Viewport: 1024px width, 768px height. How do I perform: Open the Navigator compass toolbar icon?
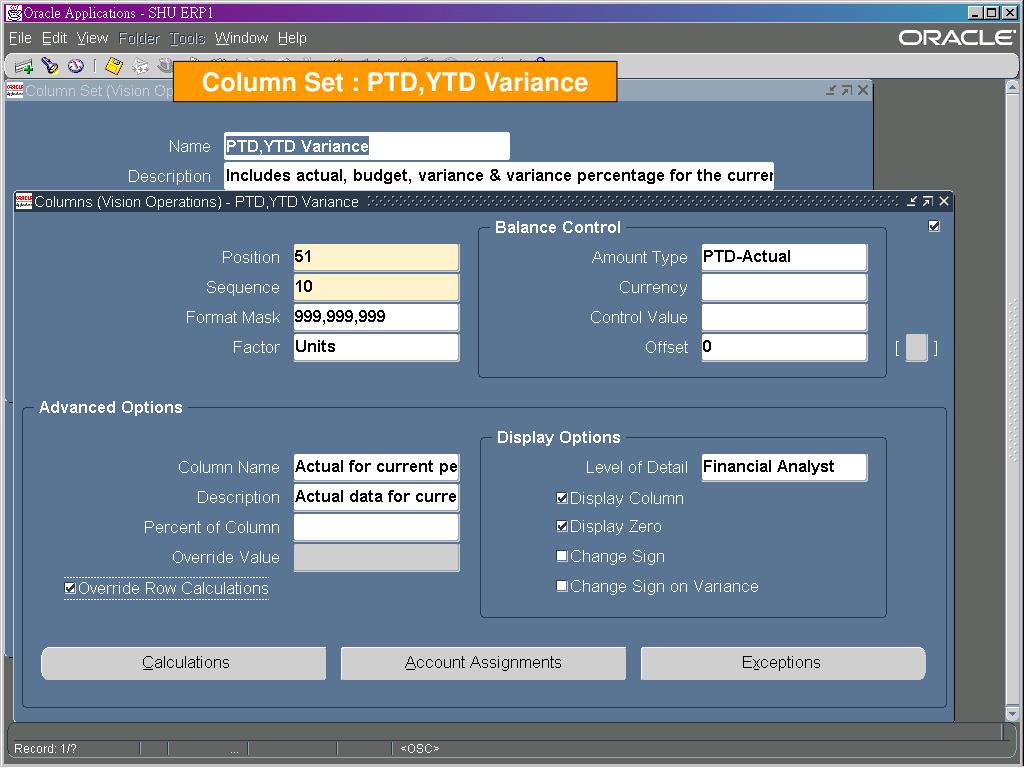tap(76, 65)
